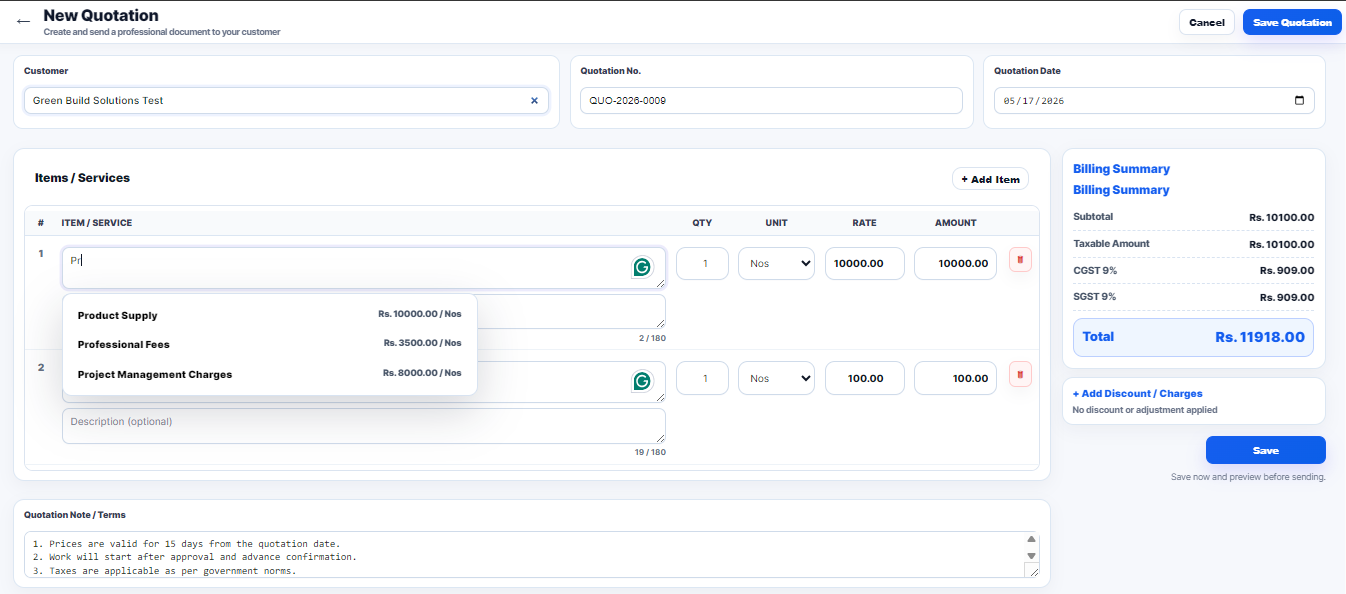Click the suggestion price Rs. 3500.00 / Nos
The height and width of the screenshot is (594, 1346).
click(422, 343)
